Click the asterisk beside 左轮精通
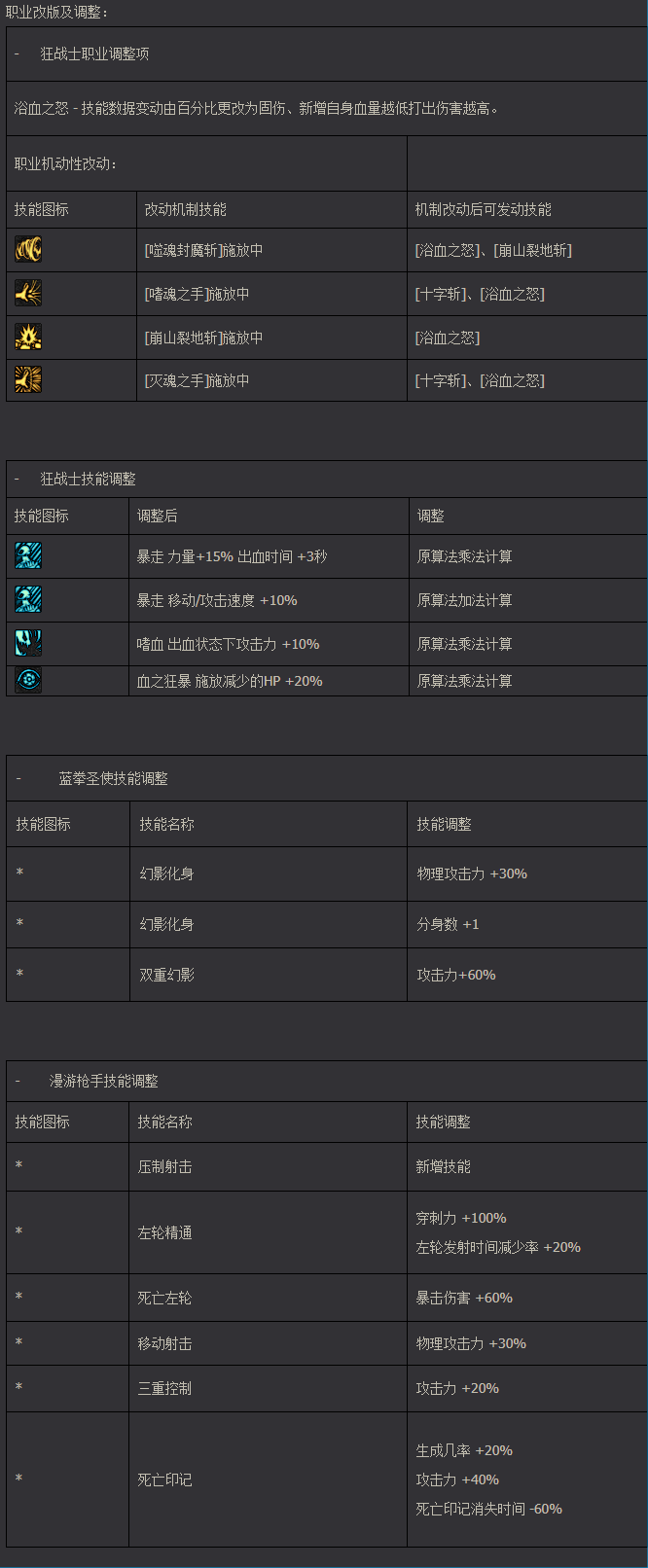Image resolution: width=648 pixels, height=1568 pixels. 18,1232
